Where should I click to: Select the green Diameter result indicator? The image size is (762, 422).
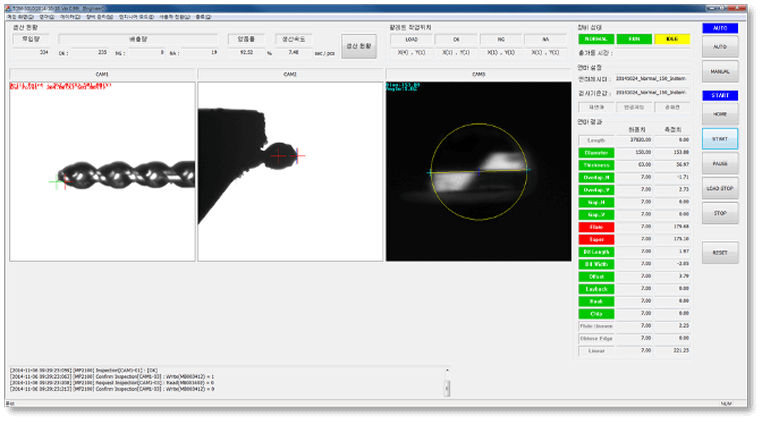tap(596, 152)
